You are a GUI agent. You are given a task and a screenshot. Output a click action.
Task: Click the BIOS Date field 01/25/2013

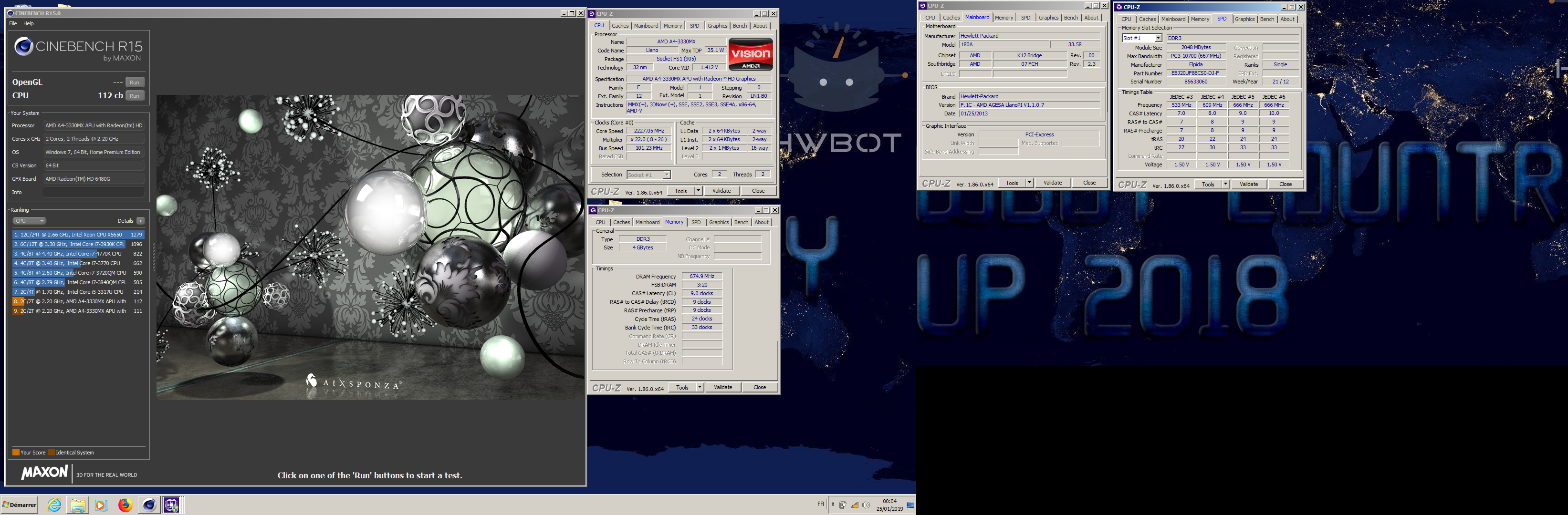[1029, 113]
